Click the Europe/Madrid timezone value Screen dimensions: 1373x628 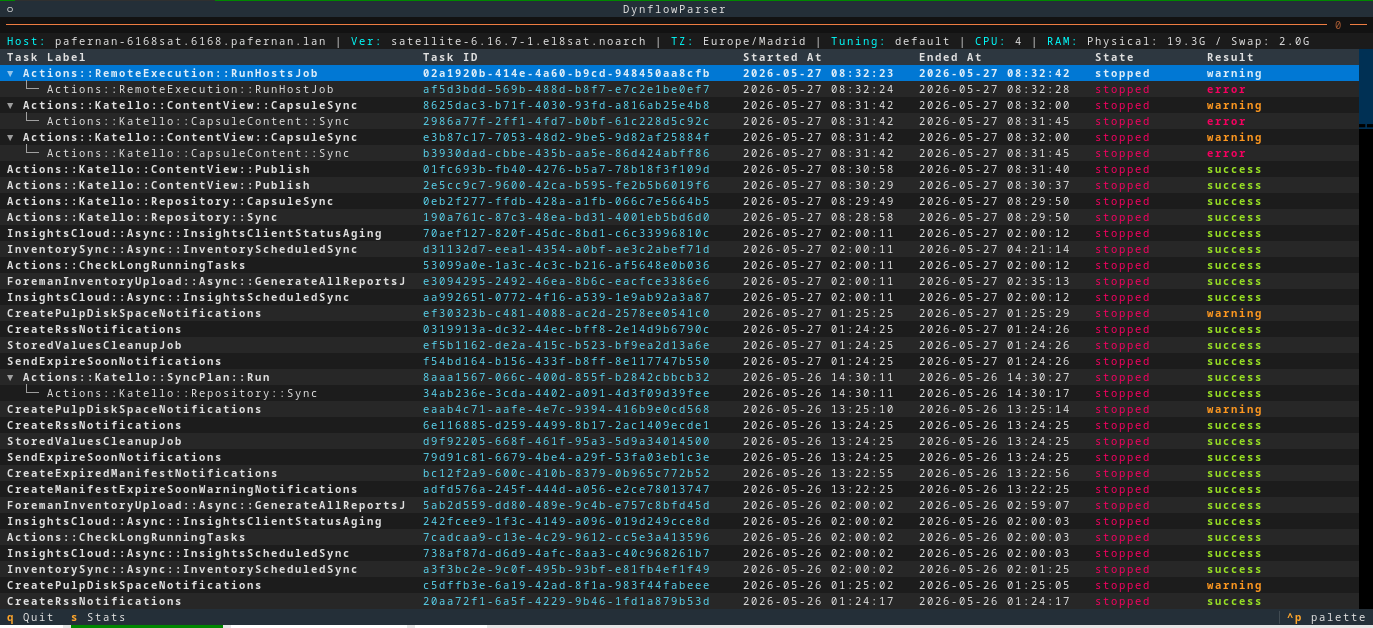[x=754, y=41]
